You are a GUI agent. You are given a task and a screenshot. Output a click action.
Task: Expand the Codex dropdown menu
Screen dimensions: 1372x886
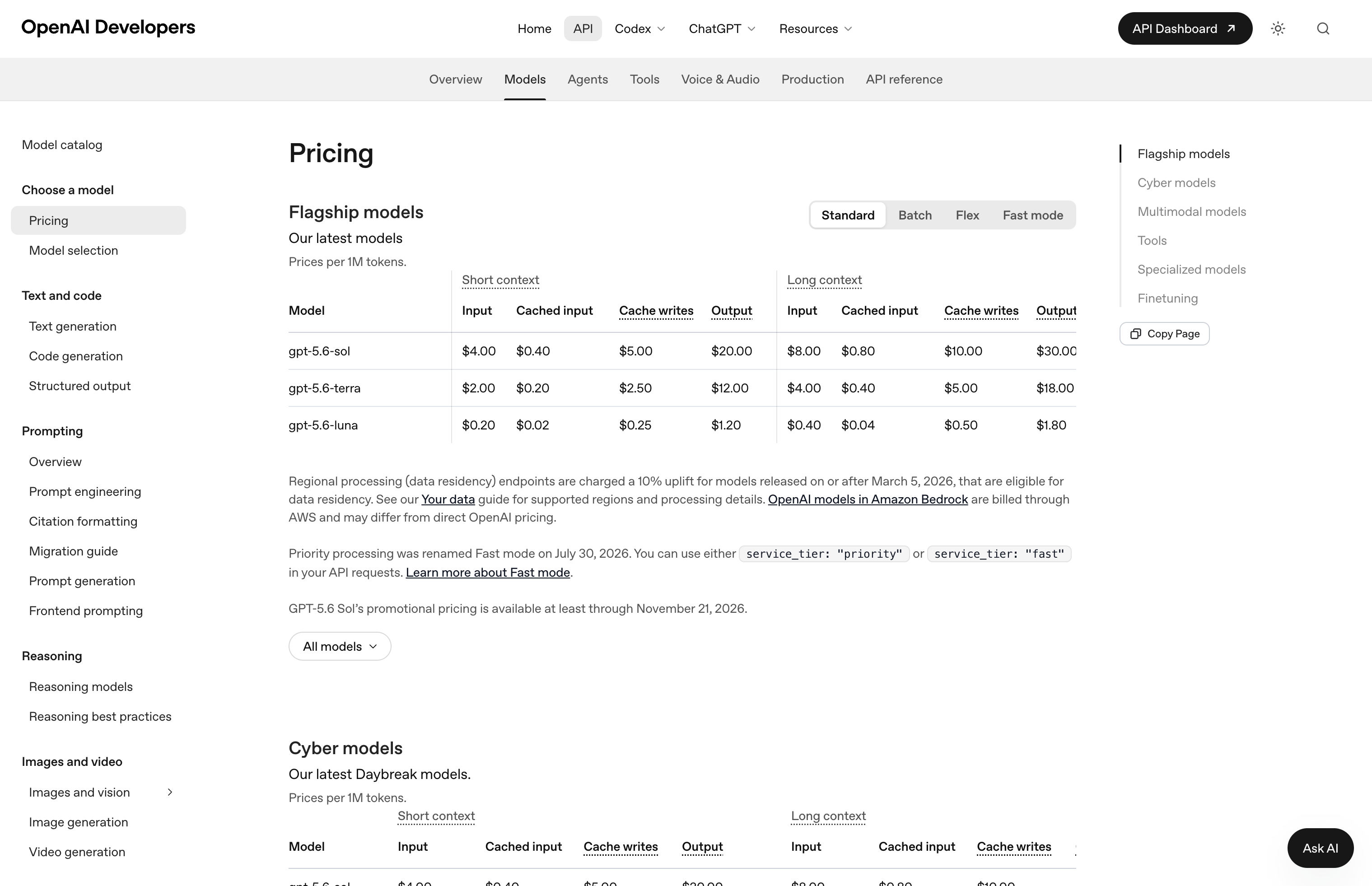coord(639,29)
